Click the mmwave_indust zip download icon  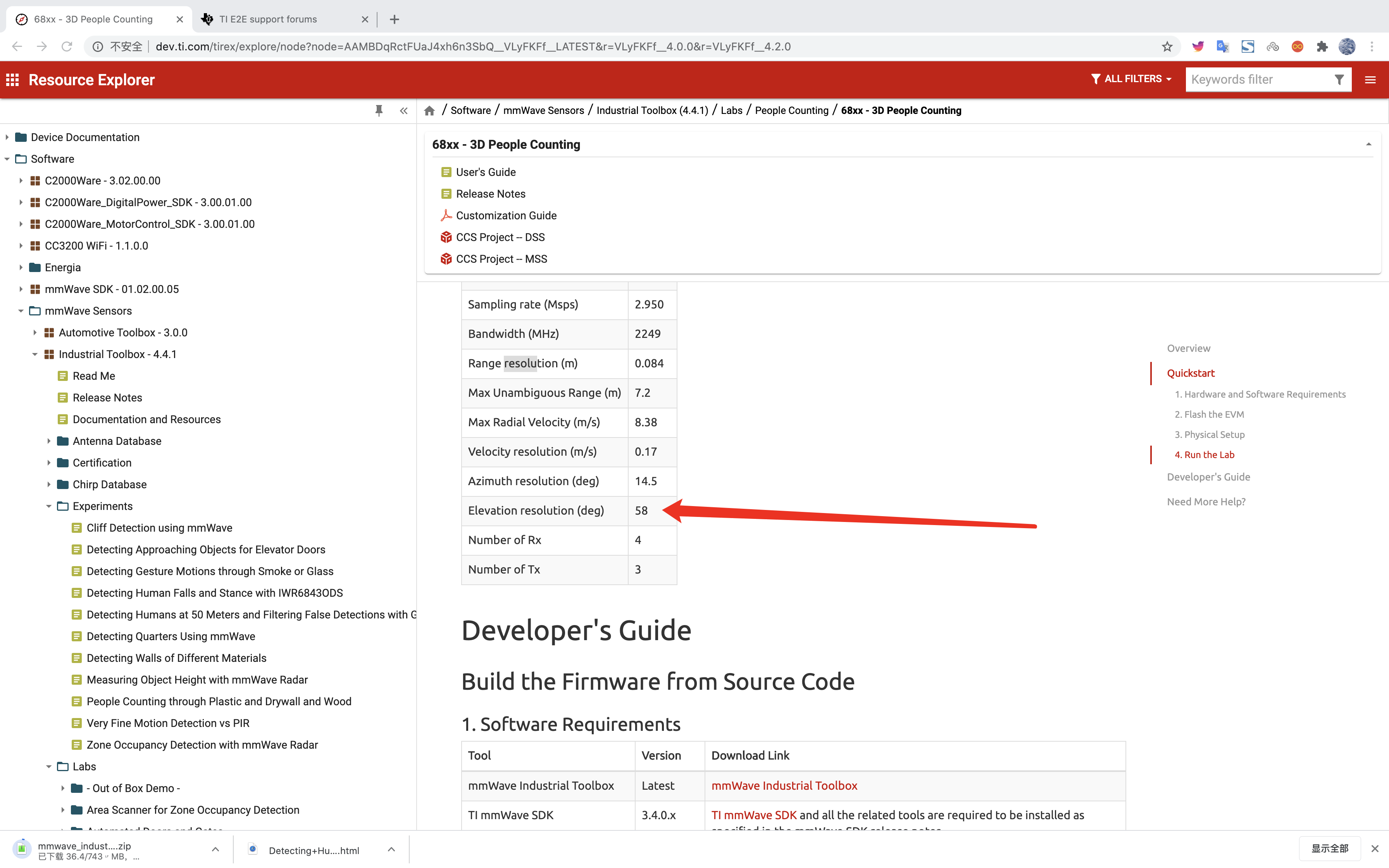pyautogui.click(x=22, y=849)
